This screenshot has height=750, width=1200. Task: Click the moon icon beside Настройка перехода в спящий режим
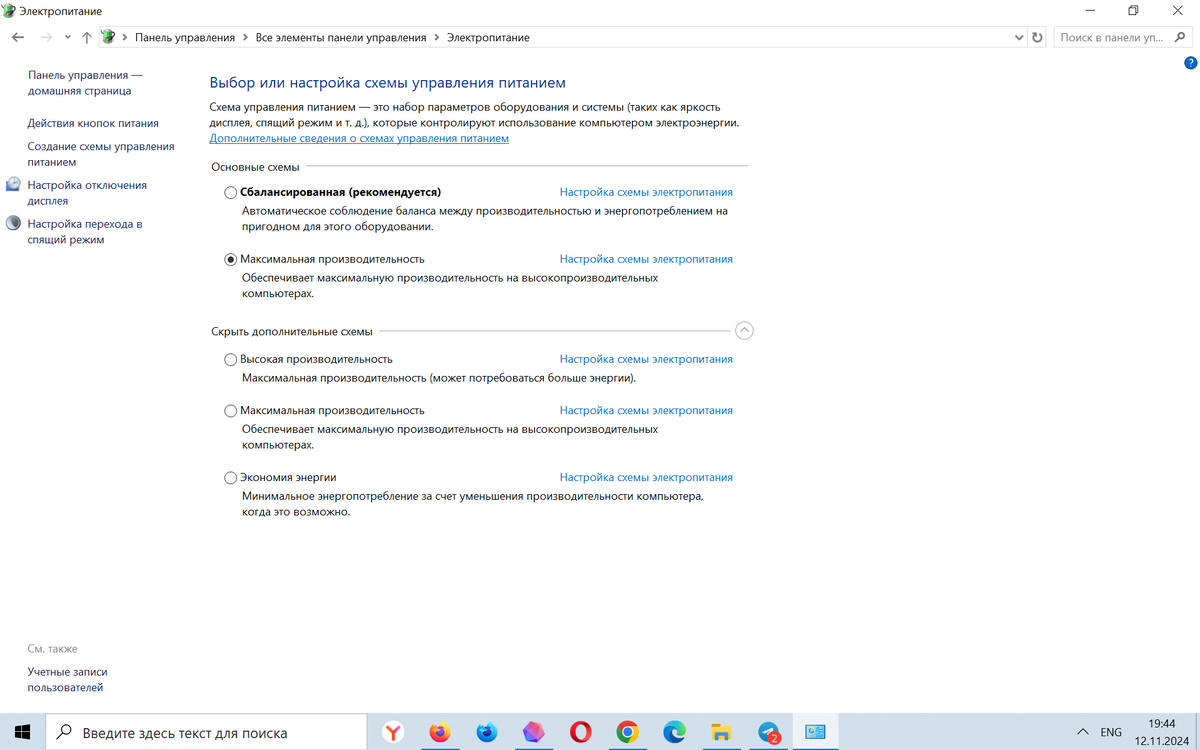coord(13,224)
